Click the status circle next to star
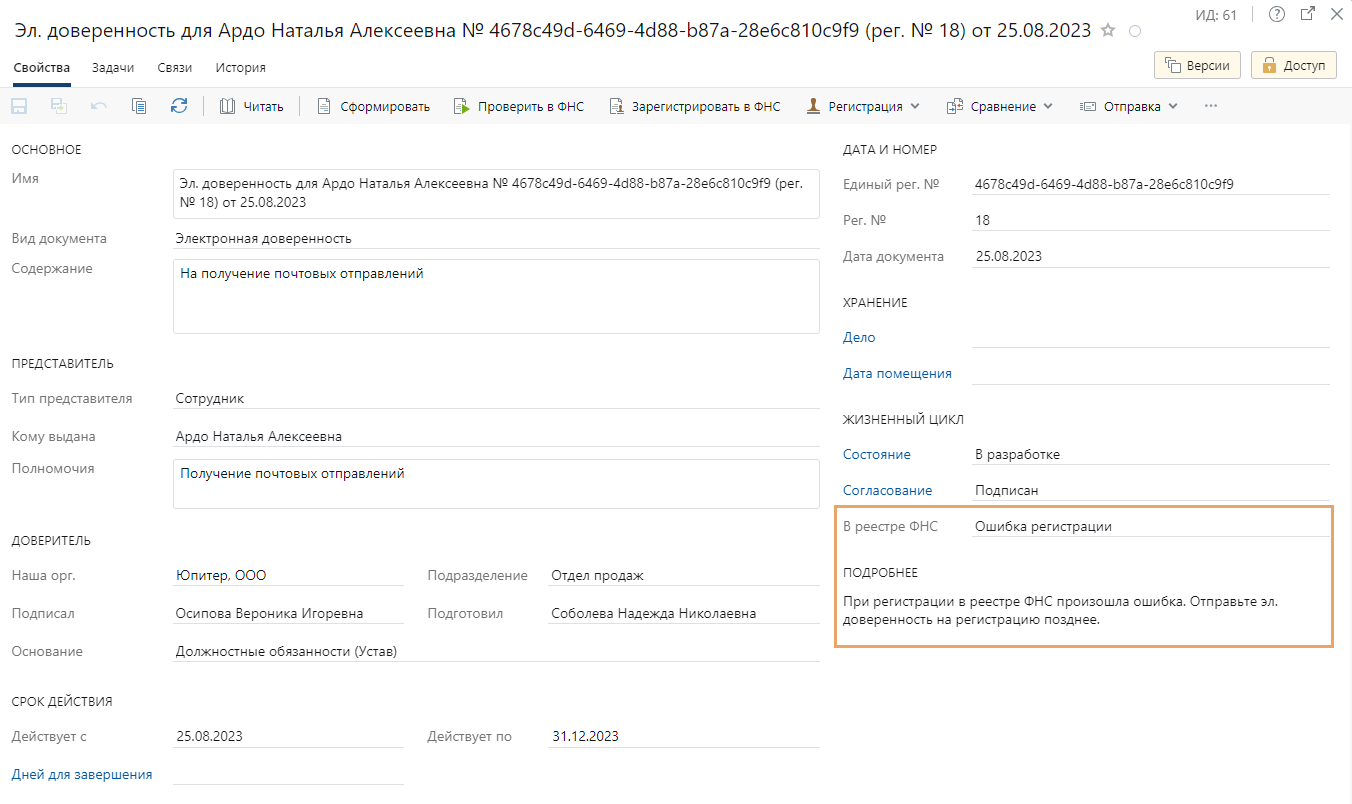The height and width of the screenshot is (804, 1352). click(1134, 32)
